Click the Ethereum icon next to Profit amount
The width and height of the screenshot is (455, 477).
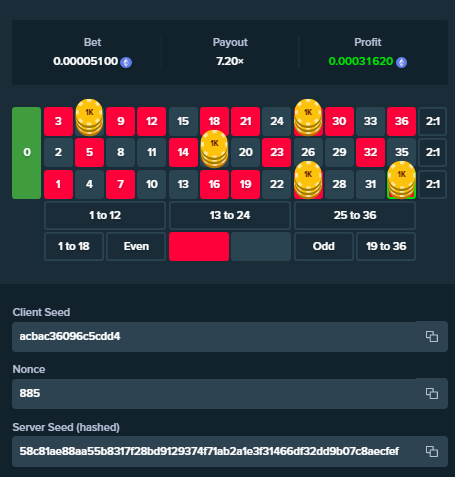(x=401, y=62)
